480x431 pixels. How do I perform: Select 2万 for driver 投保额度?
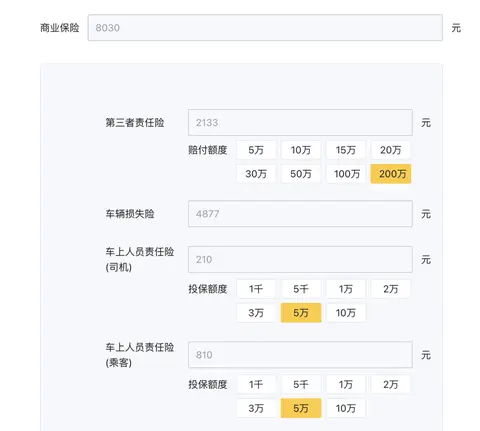[x=391, y=289]
